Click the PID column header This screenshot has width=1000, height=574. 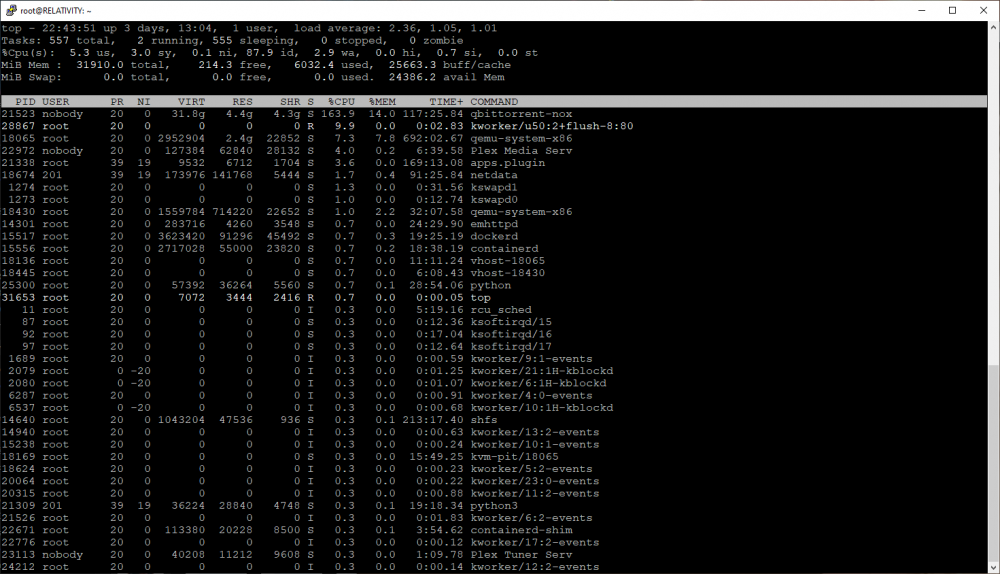tap(26, 101)
